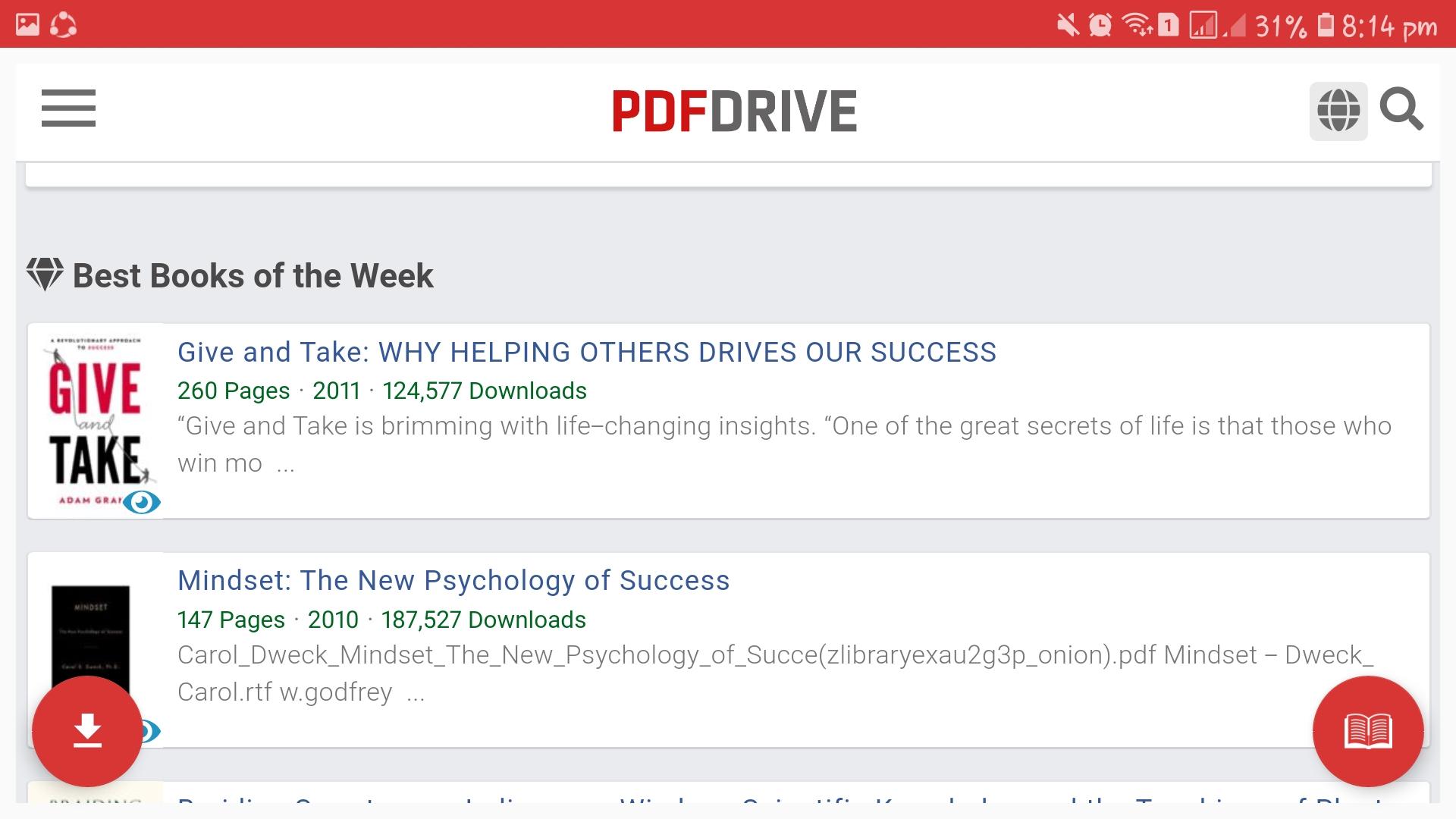Click "260 Pages" text

click(234, 391)
